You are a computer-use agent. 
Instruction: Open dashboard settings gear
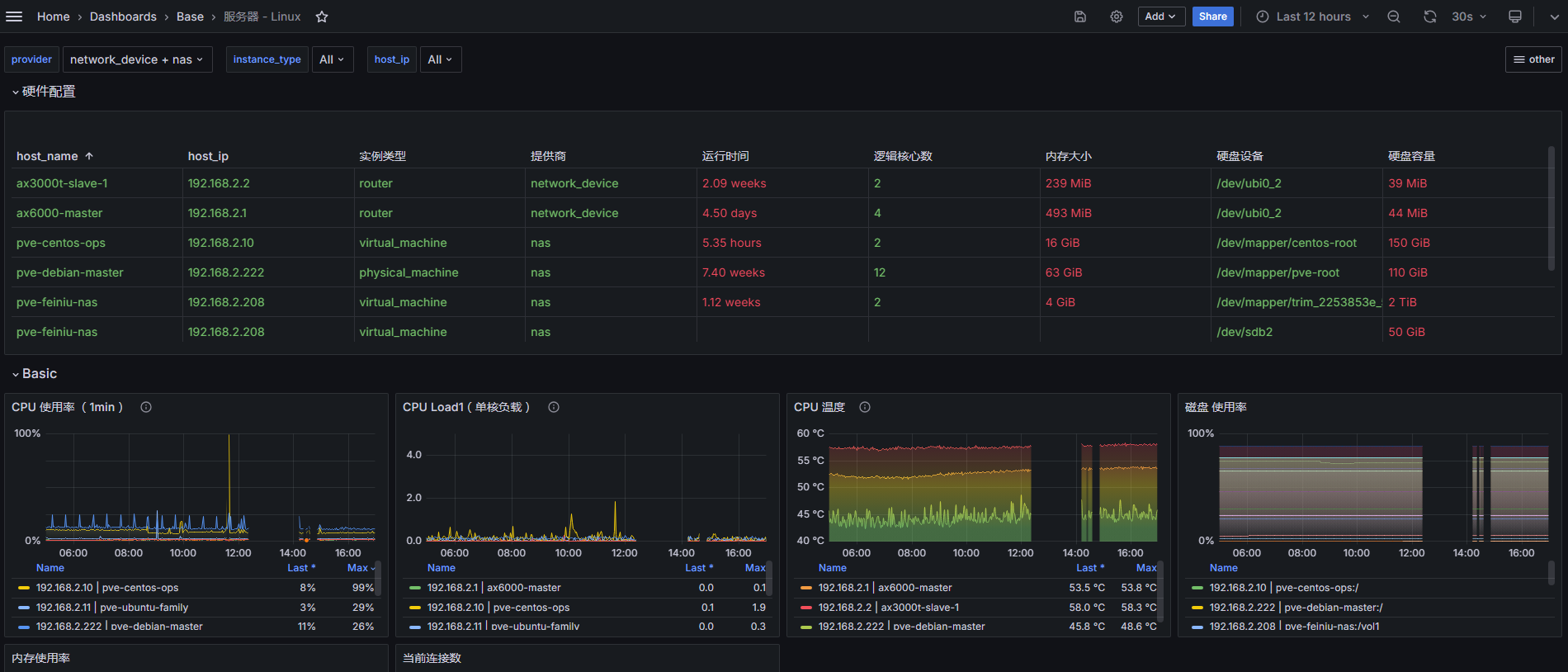[1117, 17]
